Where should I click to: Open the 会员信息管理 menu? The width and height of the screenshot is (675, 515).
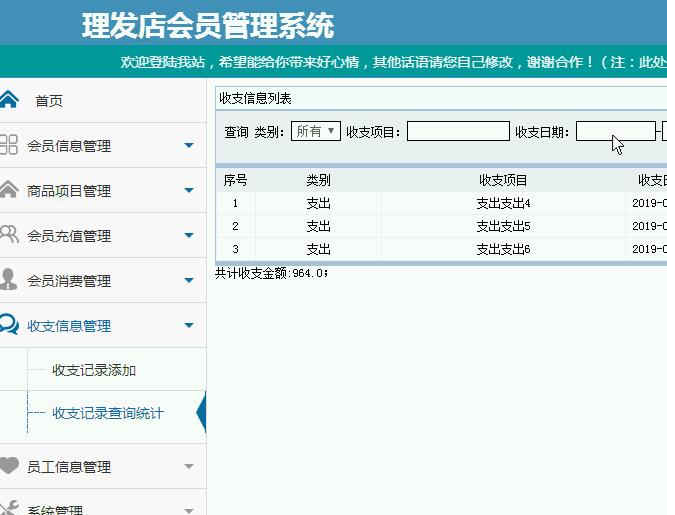click(x=69, y=146)
